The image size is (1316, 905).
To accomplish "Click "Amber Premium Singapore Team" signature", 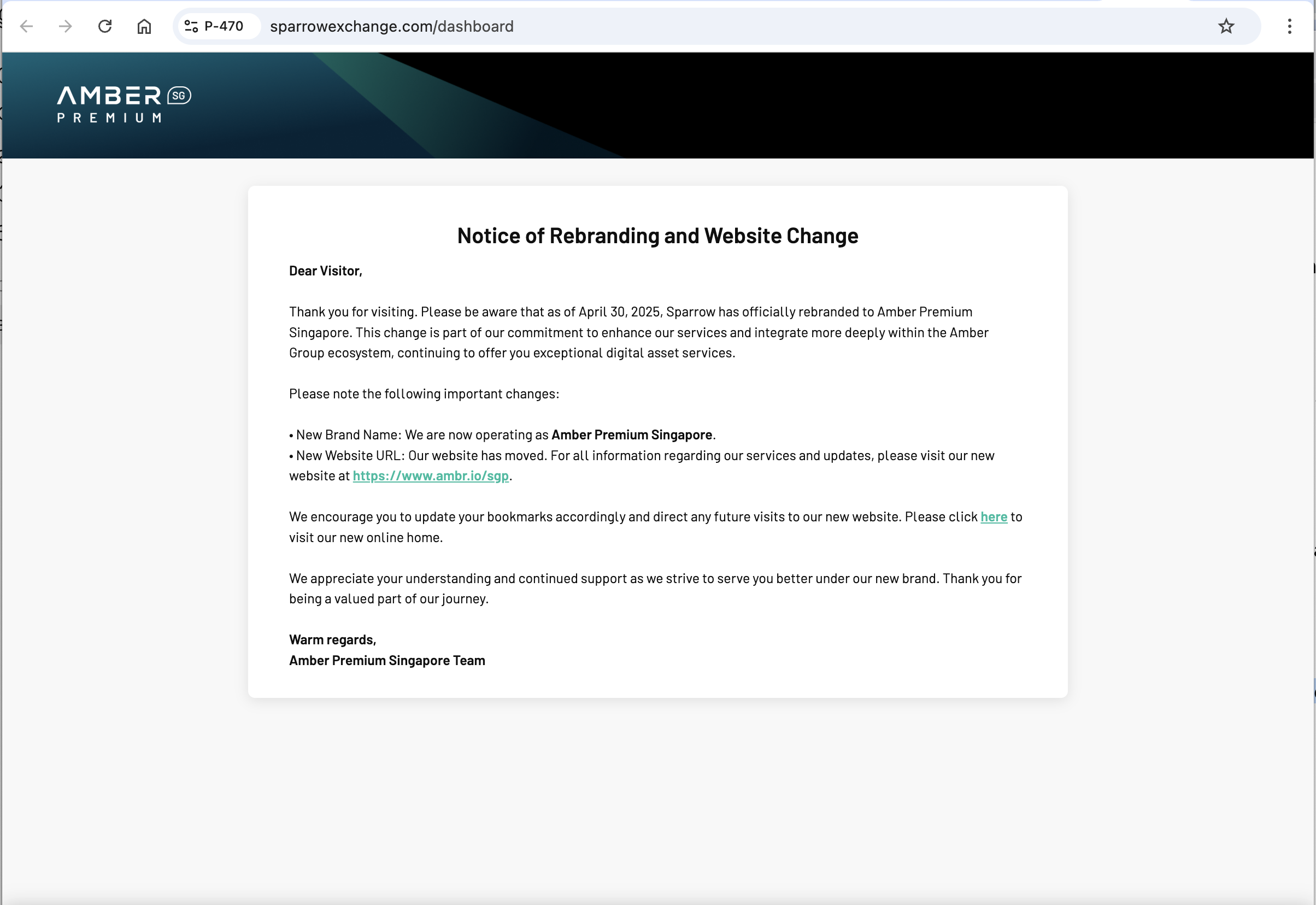I will (x=387, y=661).
